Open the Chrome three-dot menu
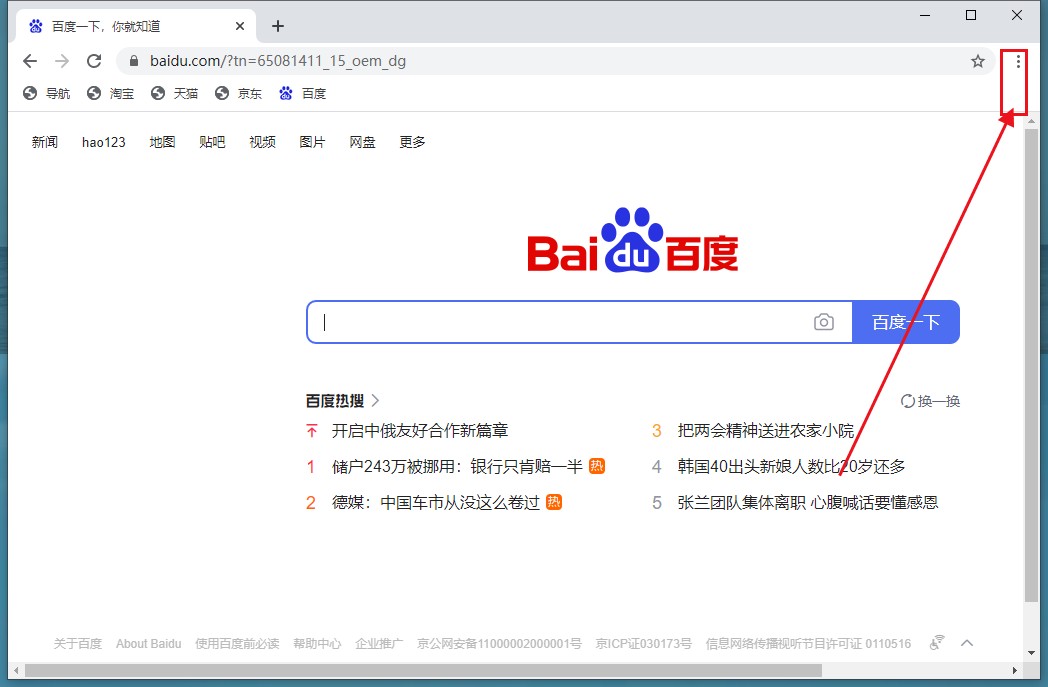The height and width of the screenshot is (687, 1048). 1018,62
